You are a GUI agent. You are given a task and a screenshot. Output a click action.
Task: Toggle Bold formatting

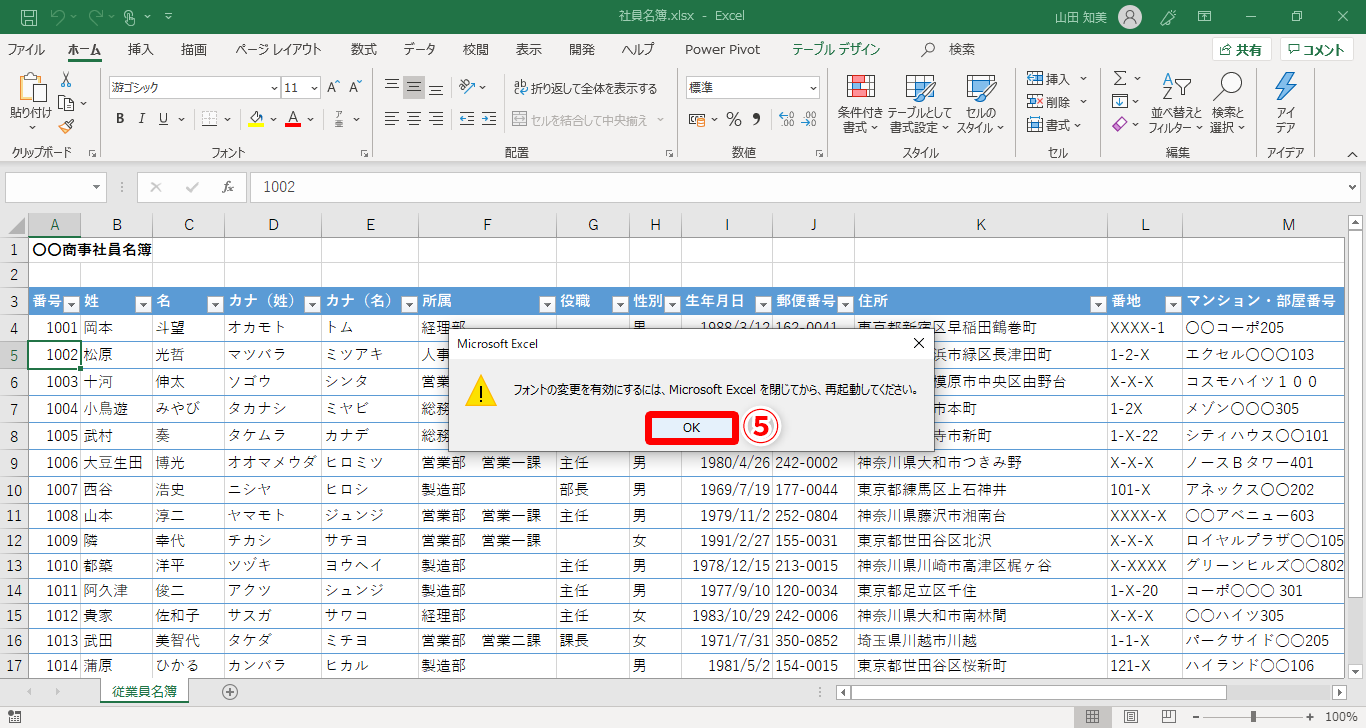click(x=120, y=119)
